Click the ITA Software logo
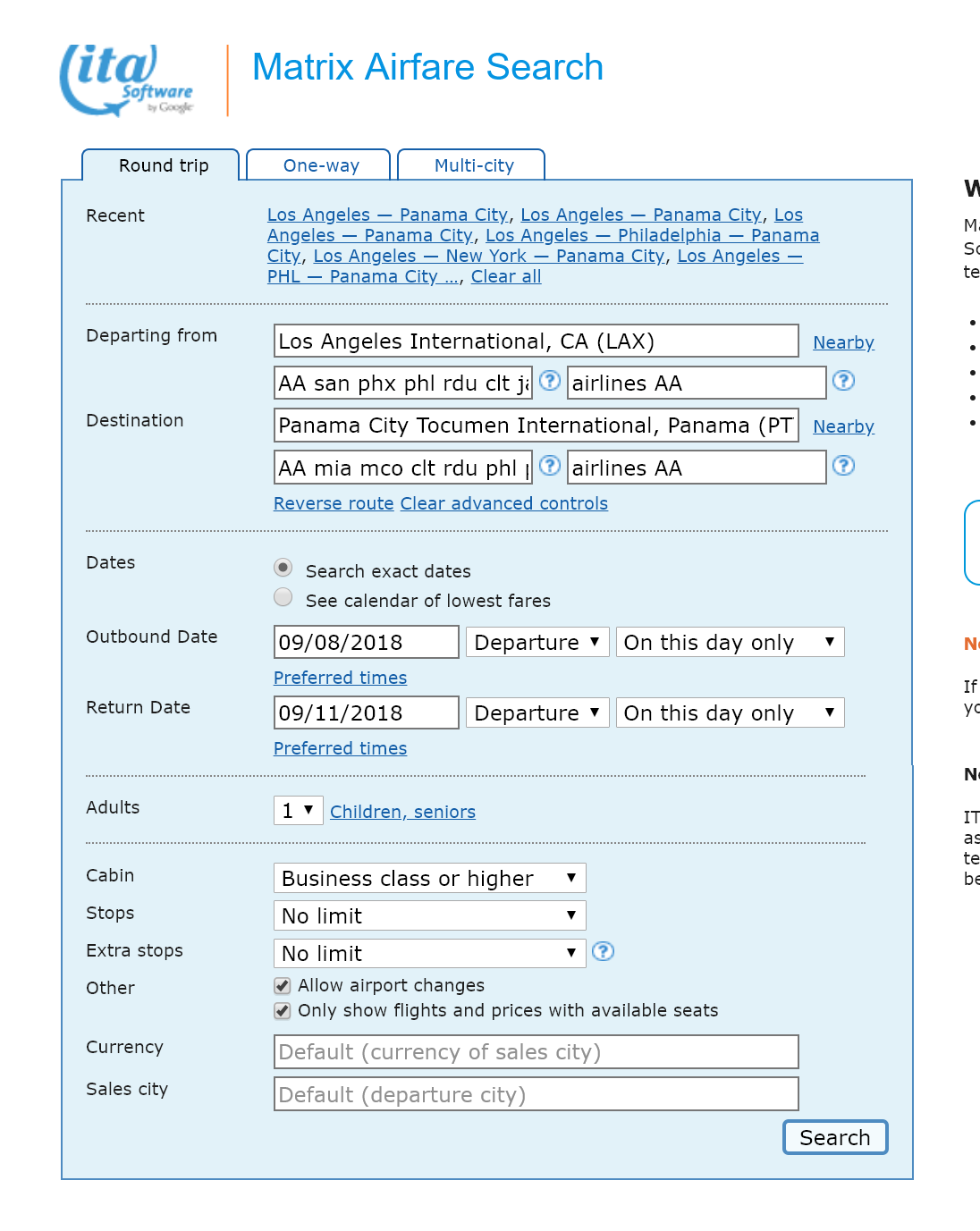Image resolution: width=980 pixels, height=1231 pixels. point(126,80)
